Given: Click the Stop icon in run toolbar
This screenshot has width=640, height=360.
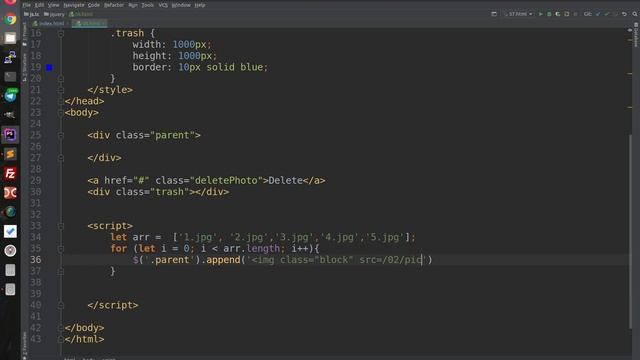Looking at the screenshot, I should (576, 14).
